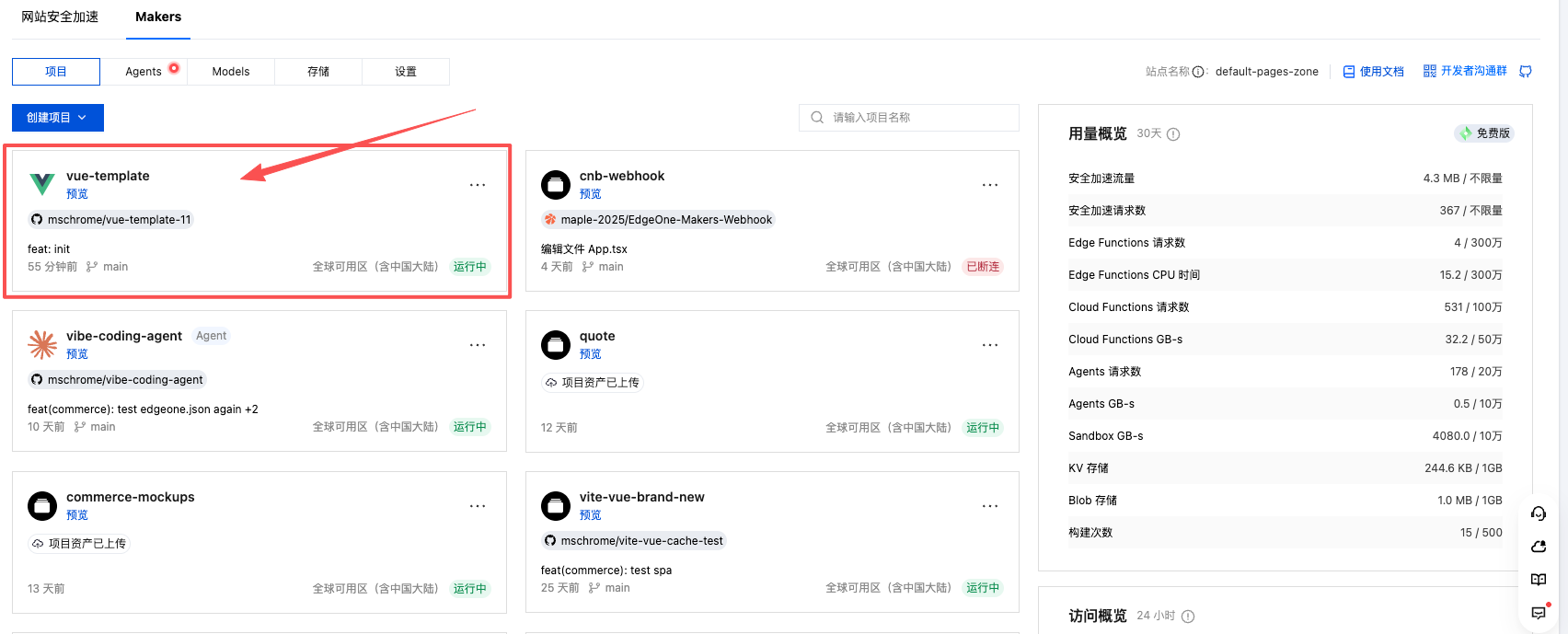Click 预览 link under vite-vue-brand-new

(x=591, y=515)
